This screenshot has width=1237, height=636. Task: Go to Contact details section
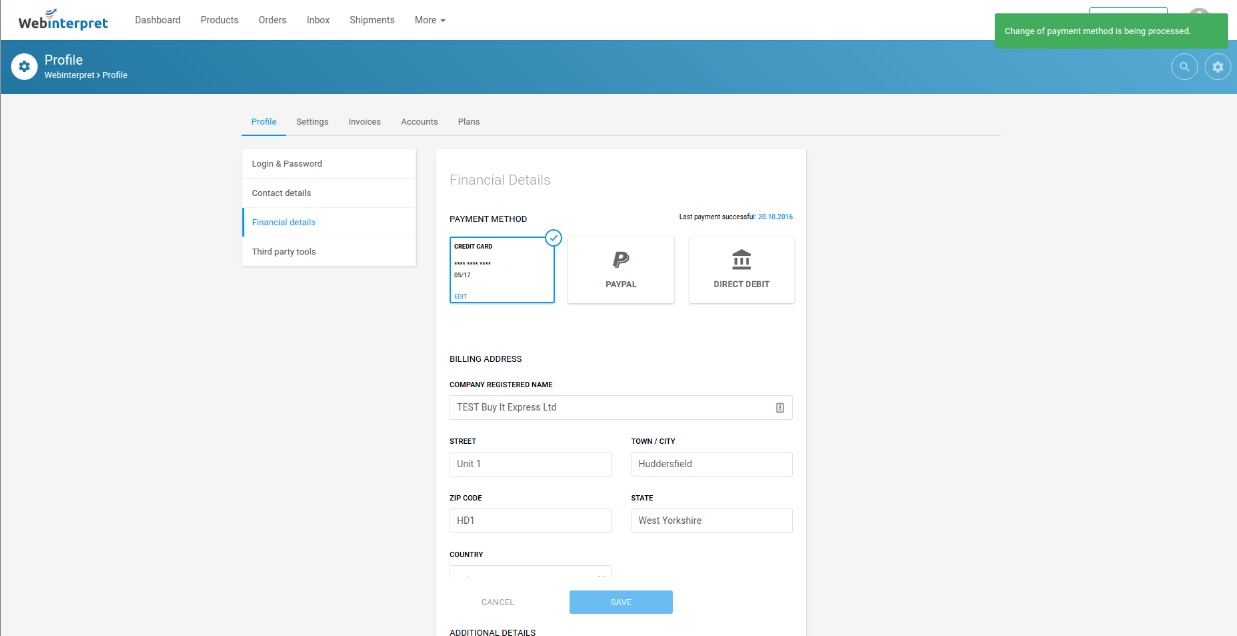[x=282, y=193]
